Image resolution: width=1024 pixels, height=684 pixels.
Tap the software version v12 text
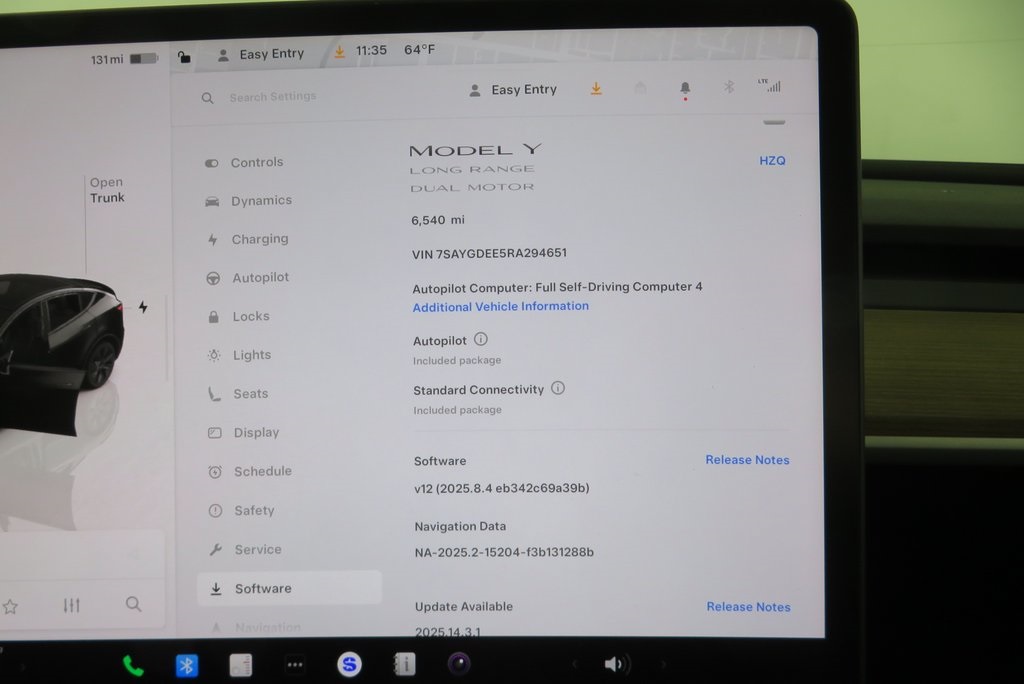502,488
